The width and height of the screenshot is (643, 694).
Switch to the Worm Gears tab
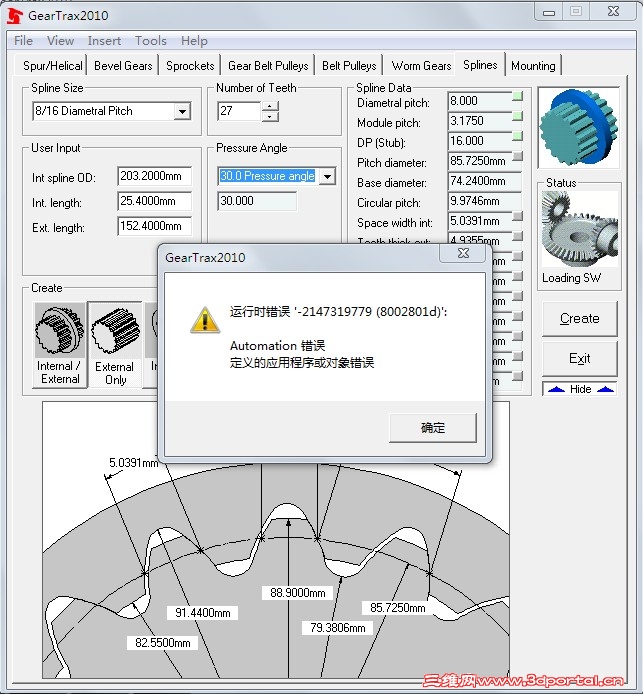point(421,66)
